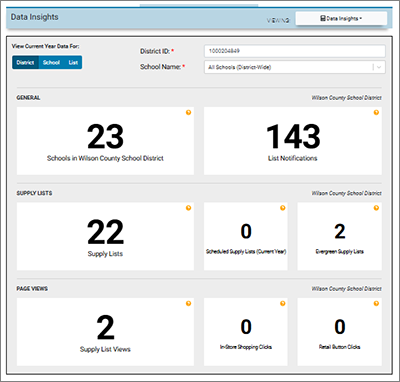The width and height of the screenshot is (400, 382).
Task: Click info icon on Scheduled Supply Lists card
Action: click(283, 208)
